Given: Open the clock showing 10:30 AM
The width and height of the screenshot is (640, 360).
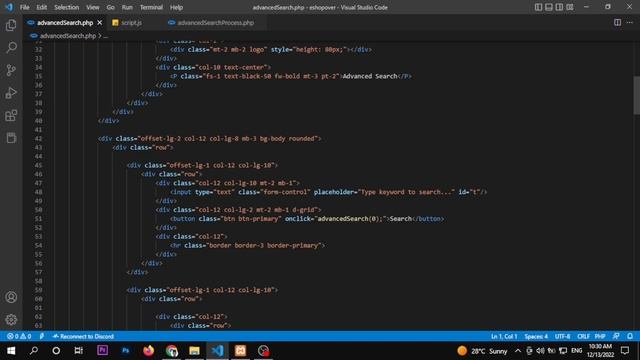Looking at the screenshot, I should [x=600, y=351].
